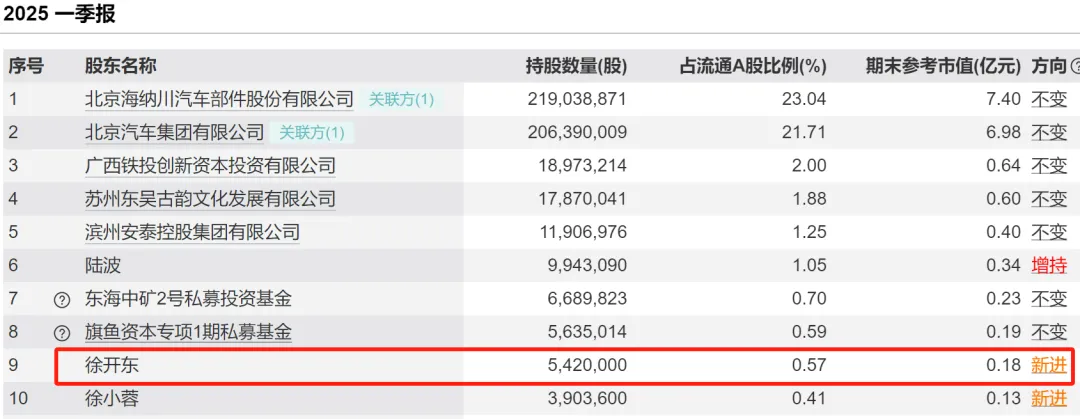This screenshot has width=1080, height=419.
Task: Select the 苏州东吴古韵文化发展有限公司 link
Action: point(210,199)
